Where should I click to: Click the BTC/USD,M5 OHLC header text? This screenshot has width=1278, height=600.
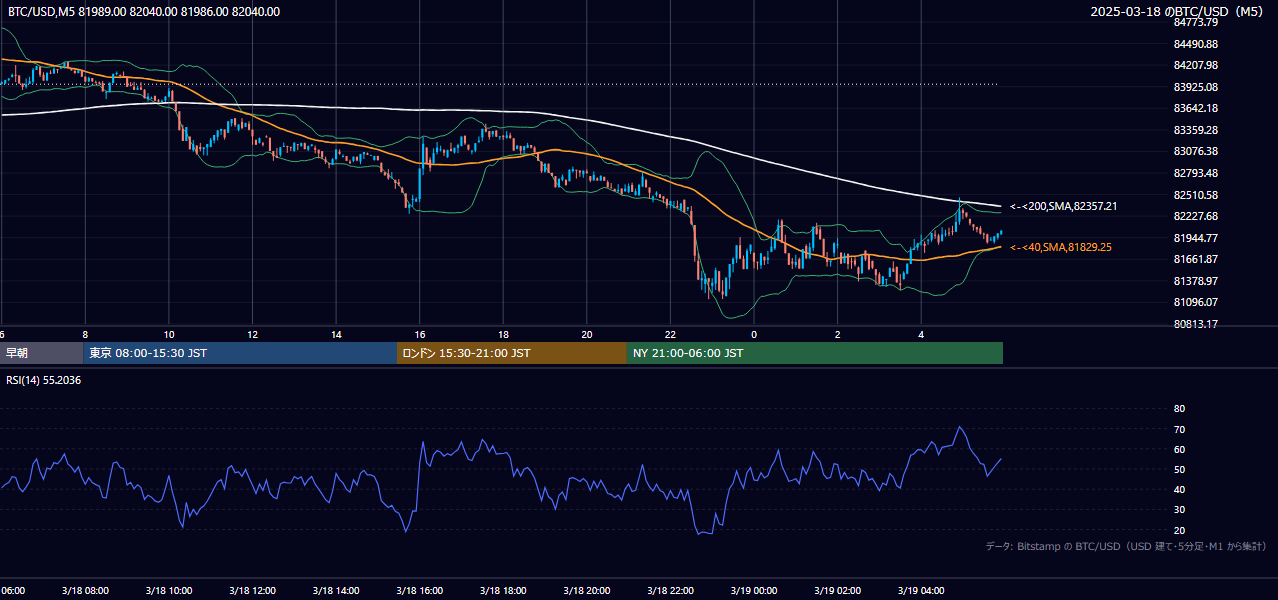point(144,12)
